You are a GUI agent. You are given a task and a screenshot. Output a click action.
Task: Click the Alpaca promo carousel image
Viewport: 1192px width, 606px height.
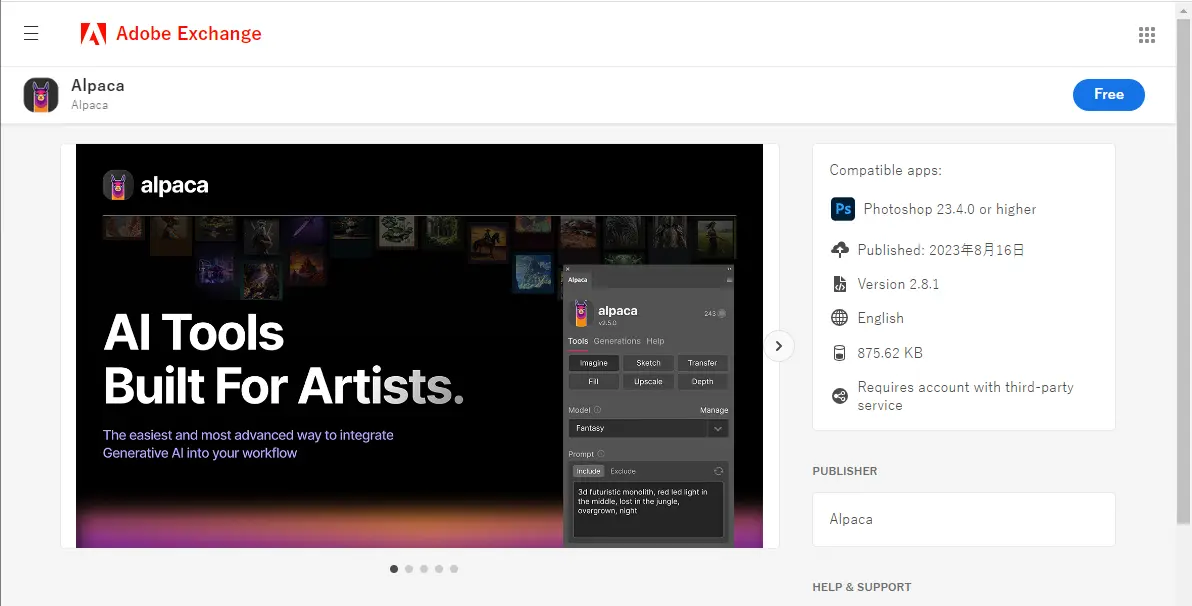pos(420,346)
